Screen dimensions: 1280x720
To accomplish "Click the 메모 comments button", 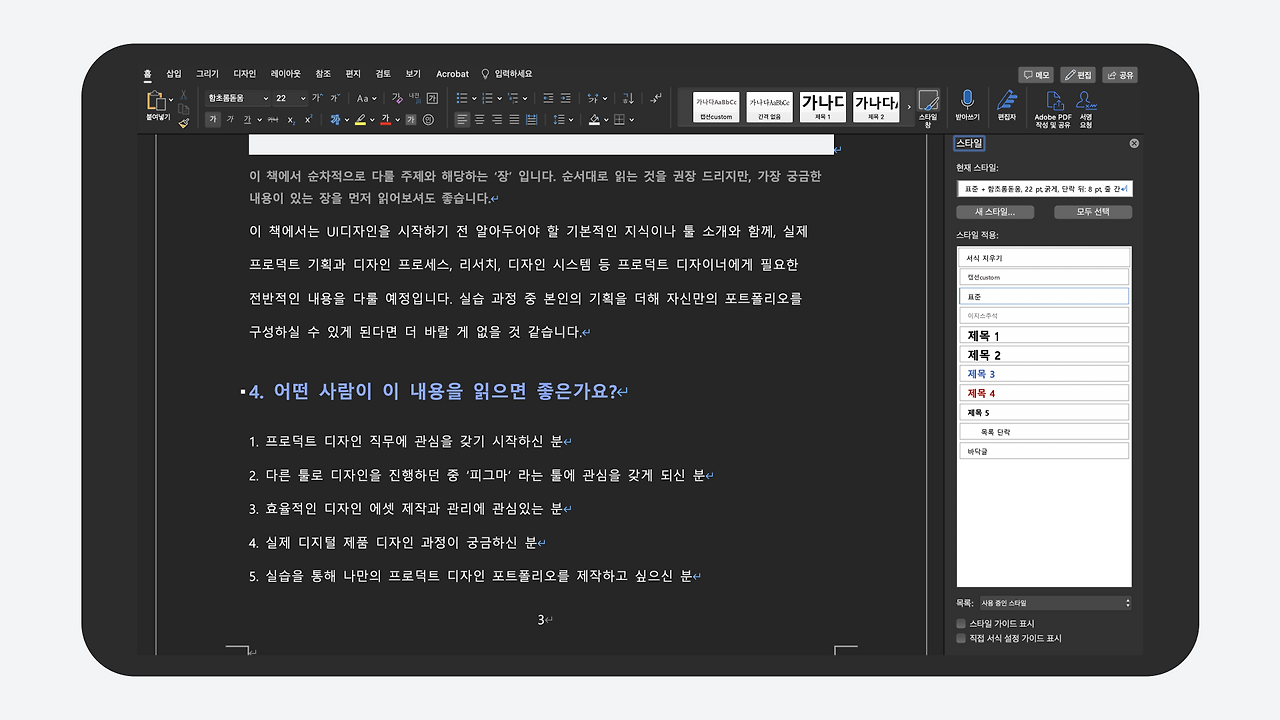I will point(1036,75).
